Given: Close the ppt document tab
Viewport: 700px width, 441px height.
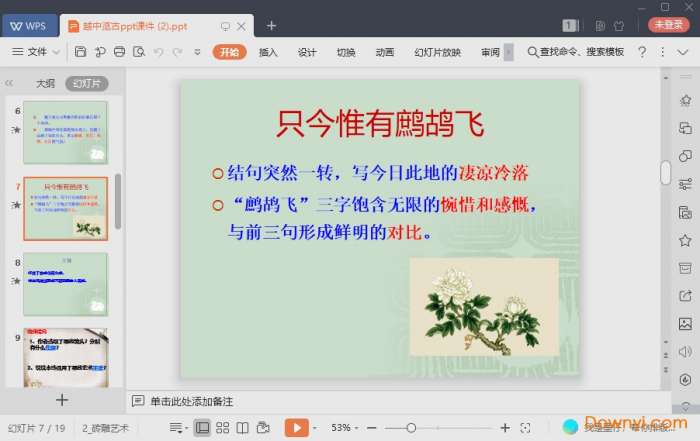Looking at the screenshot, I should point(241,26).
